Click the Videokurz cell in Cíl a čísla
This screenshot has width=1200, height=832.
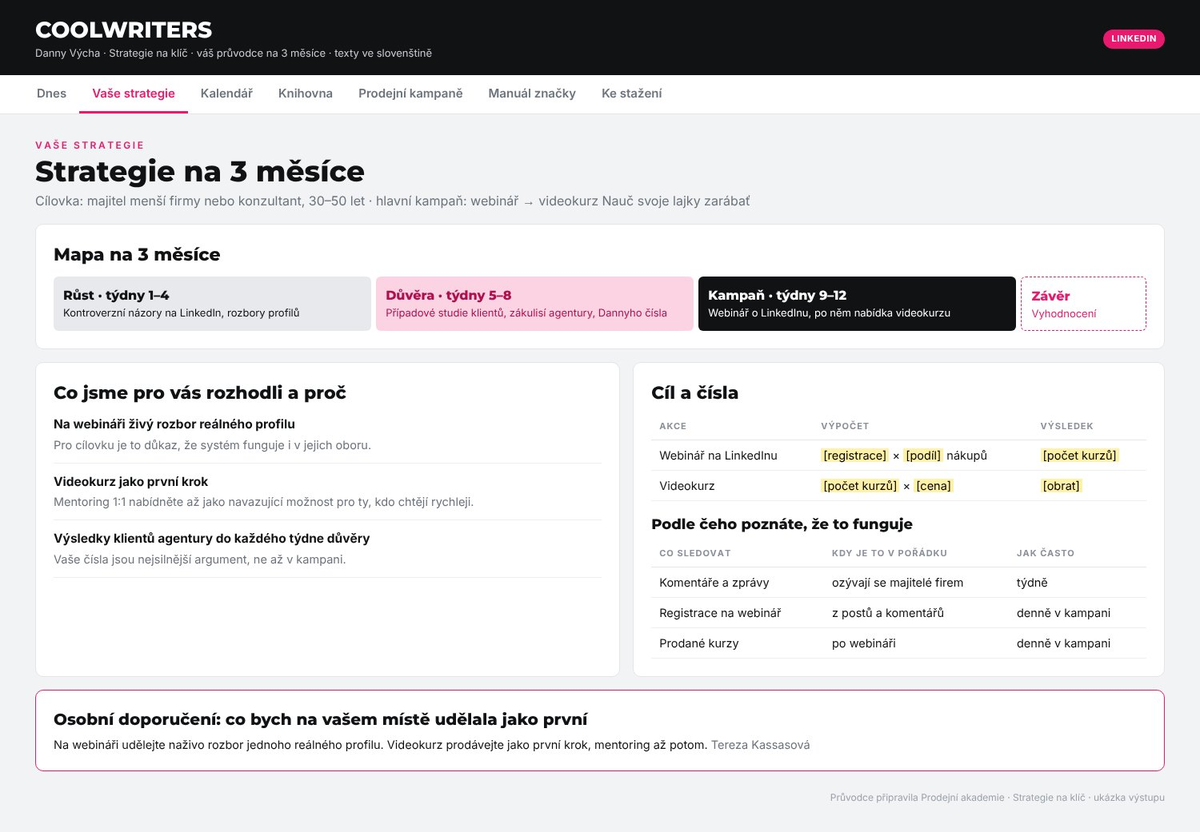coord(687,485)
